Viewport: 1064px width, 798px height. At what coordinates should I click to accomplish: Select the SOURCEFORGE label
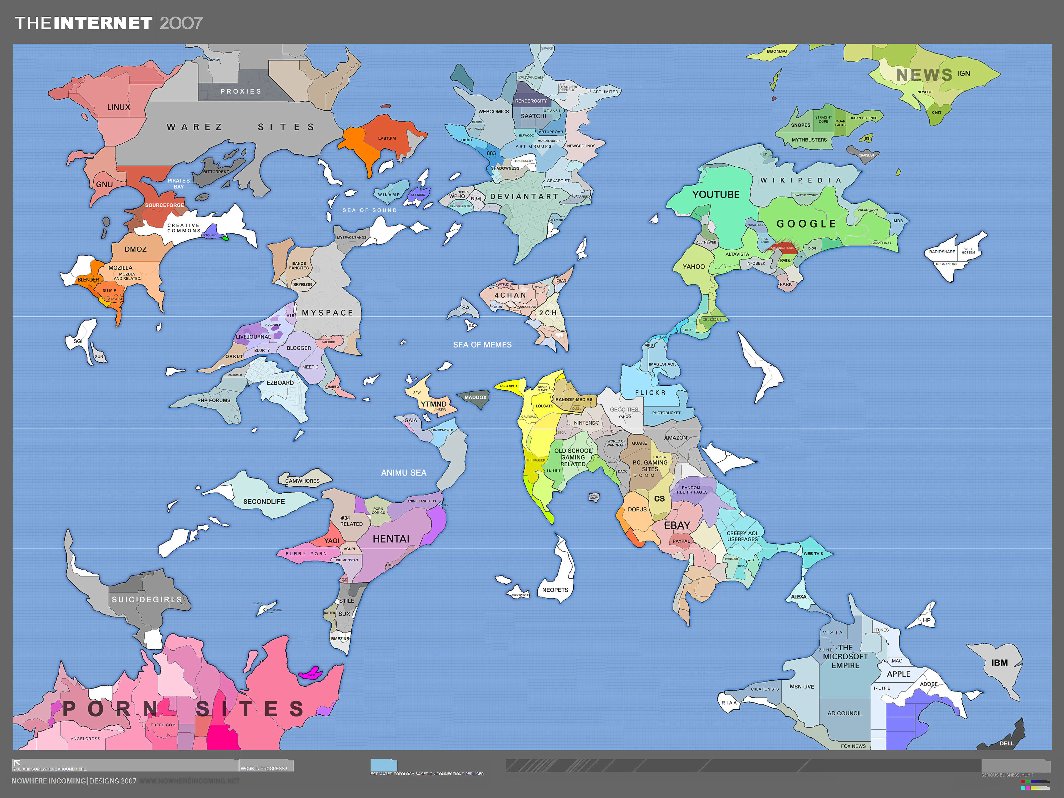tap(164, 205)
